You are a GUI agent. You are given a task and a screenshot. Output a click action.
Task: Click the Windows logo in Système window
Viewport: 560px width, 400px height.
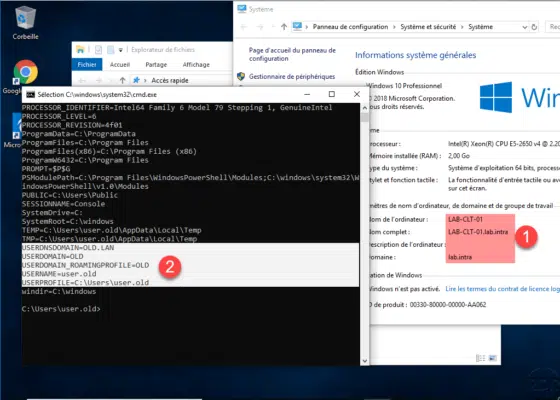[496, 97]
